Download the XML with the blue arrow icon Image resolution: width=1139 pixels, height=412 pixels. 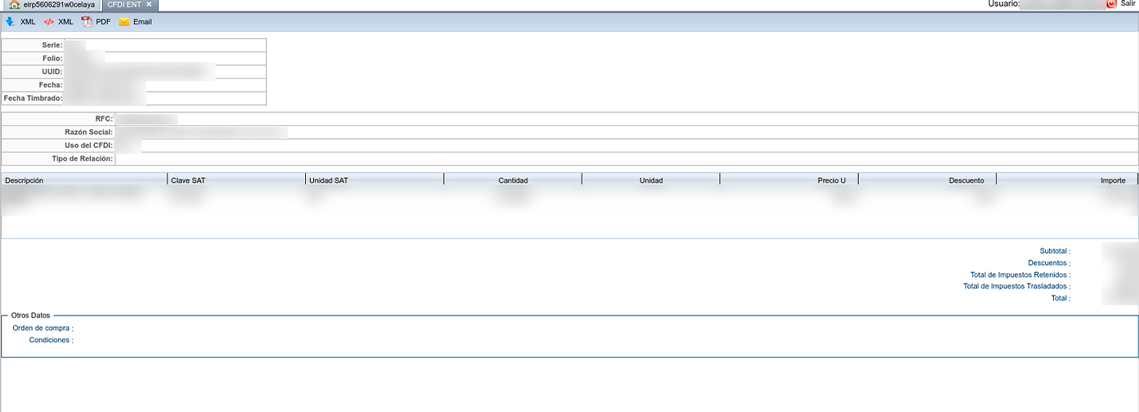click(x=10, y=21)
